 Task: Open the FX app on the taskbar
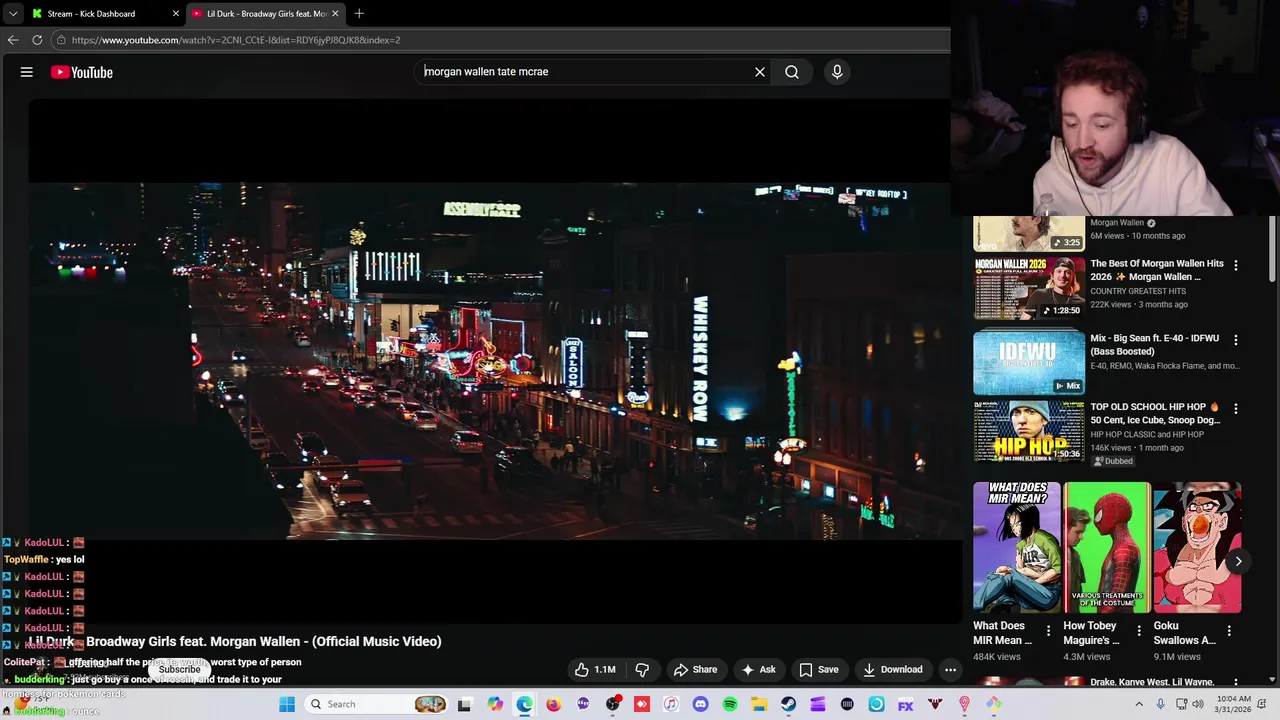(x=906, y=704)
